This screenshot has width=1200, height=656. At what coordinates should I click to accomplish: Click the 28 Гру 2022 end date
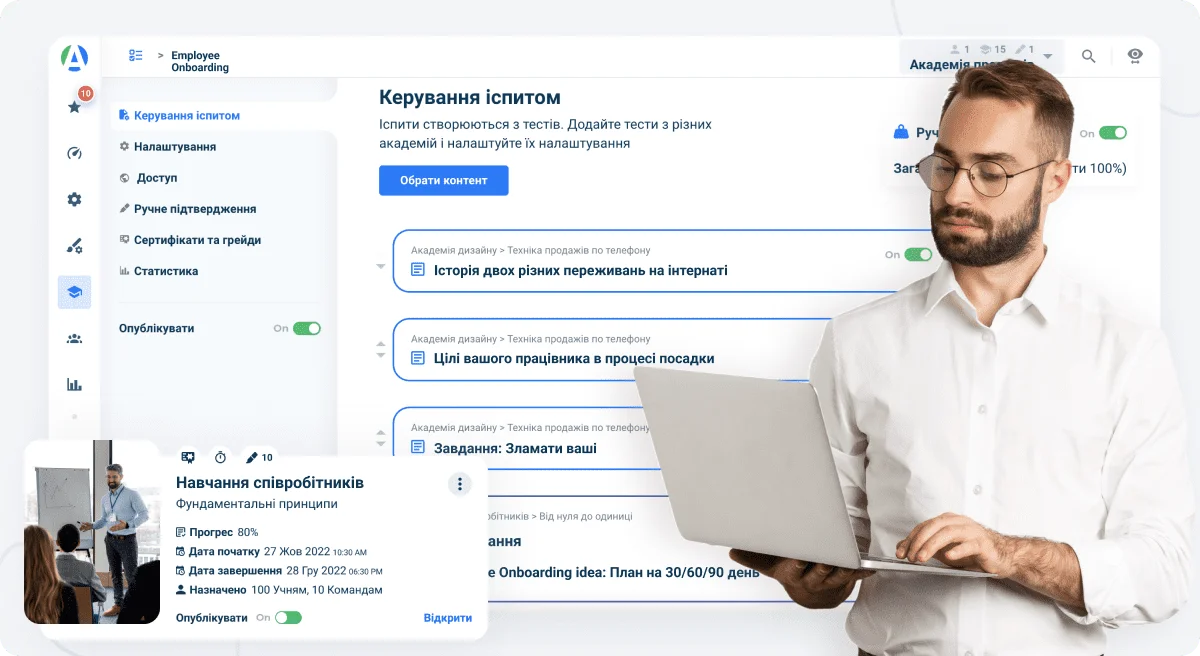tap(314, 571)
